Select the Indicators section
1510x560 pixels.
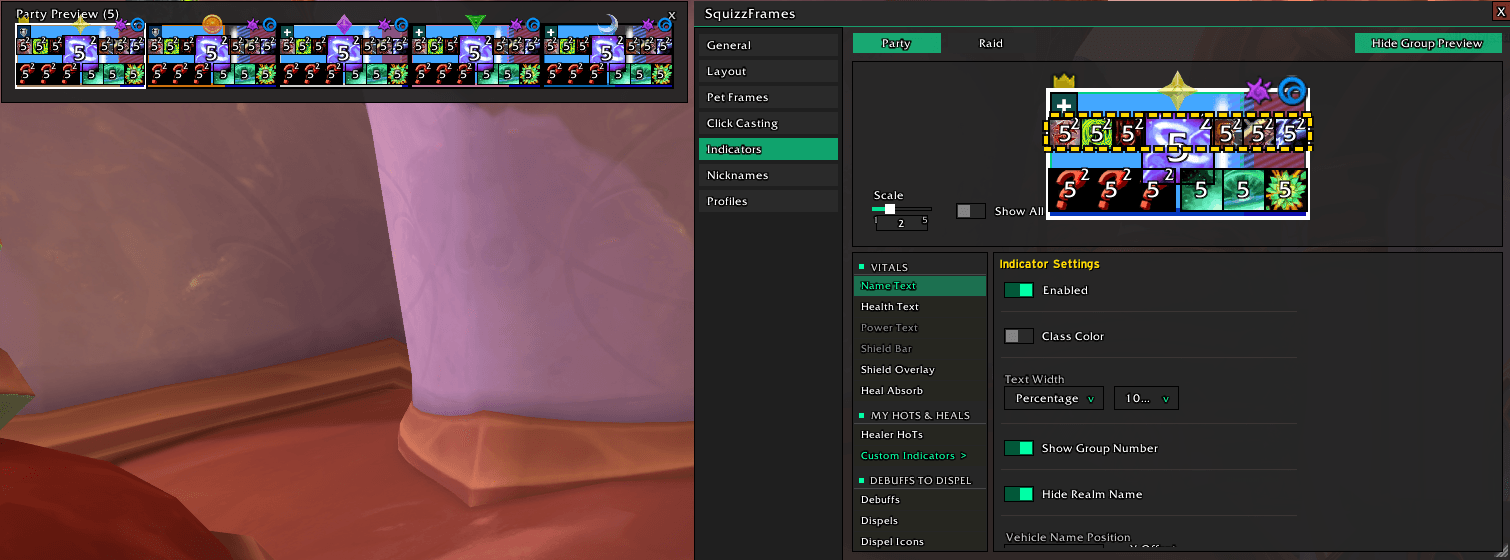[768, 149]
